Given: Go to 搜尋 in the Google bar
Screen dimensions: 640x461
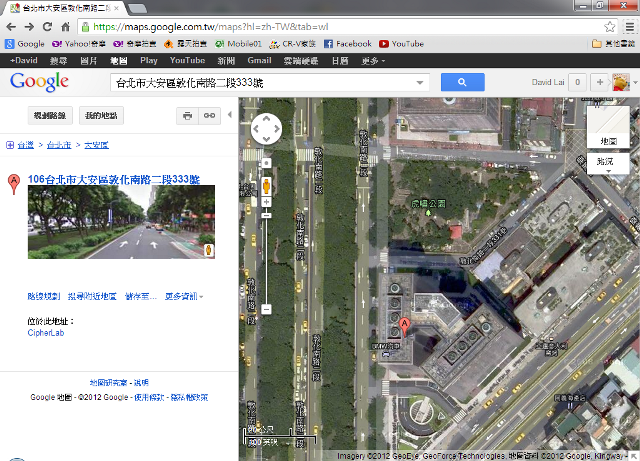Looking at the screenshot, I should pos(58,61).
